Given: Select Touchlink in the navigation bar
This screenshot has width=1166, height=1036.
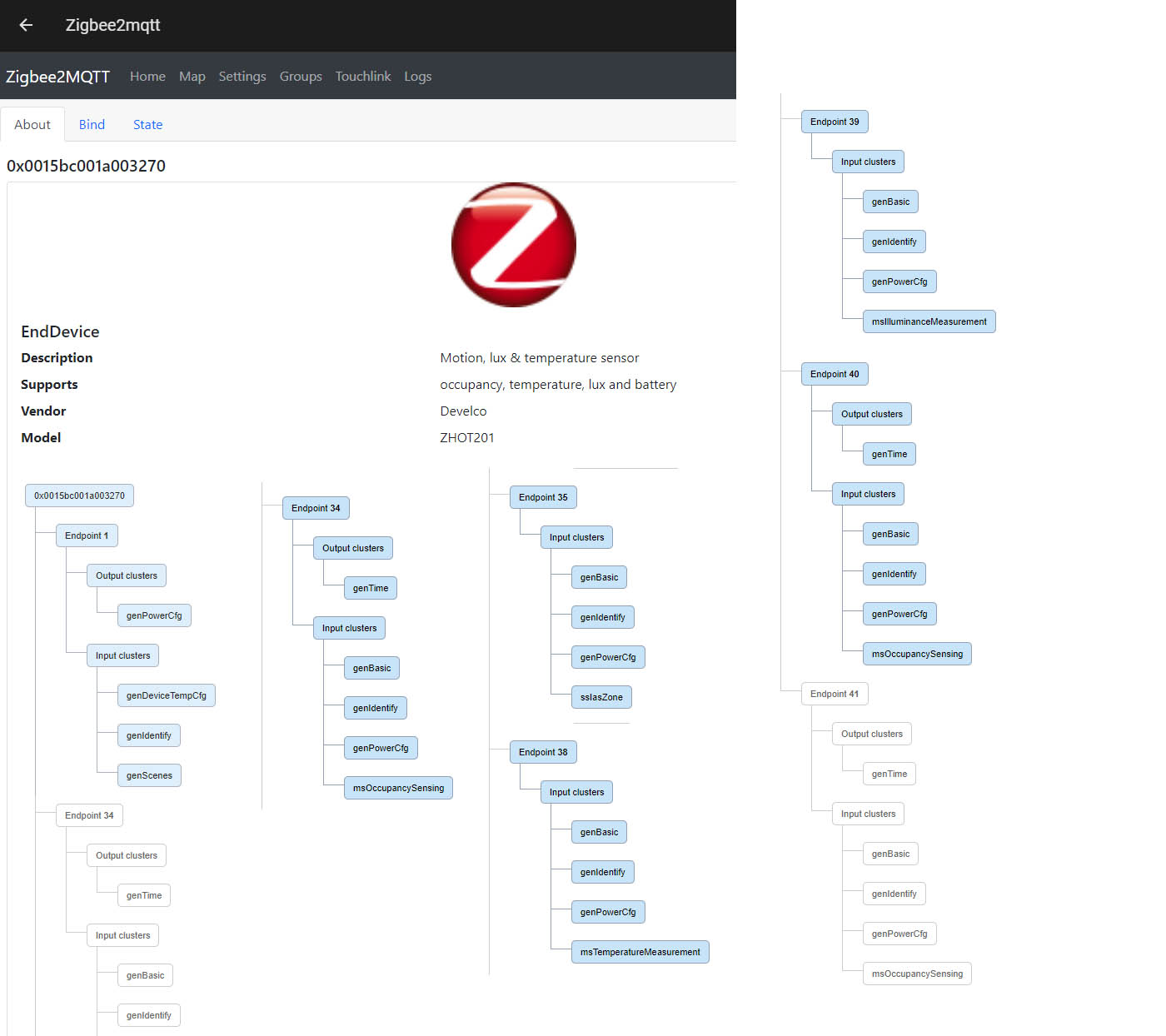Looking at the screenshot, I should tap(362, 76).
